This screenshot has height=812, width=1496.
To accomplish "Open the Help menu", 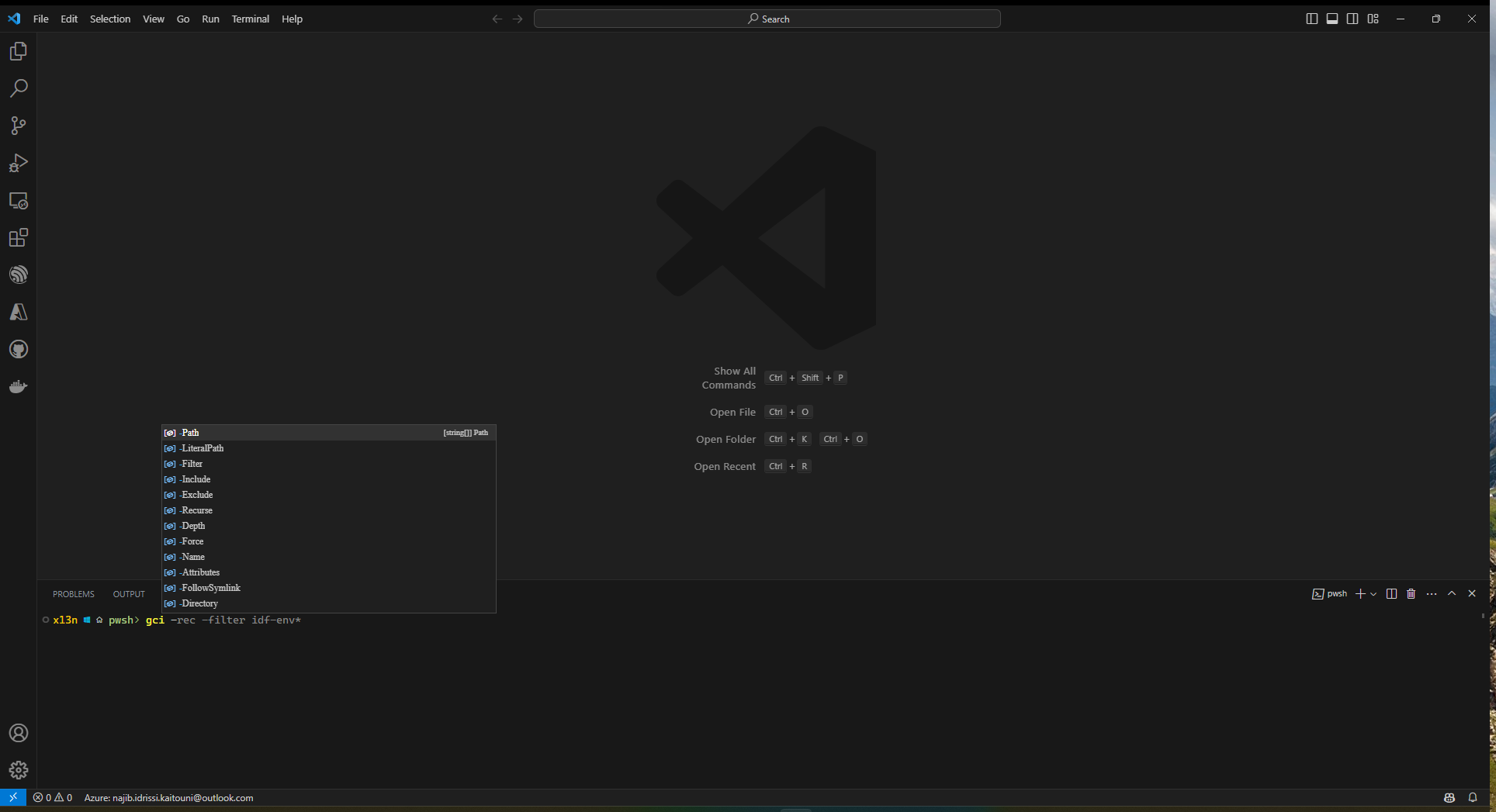I will pyautogui.click(x=292, y=19).
